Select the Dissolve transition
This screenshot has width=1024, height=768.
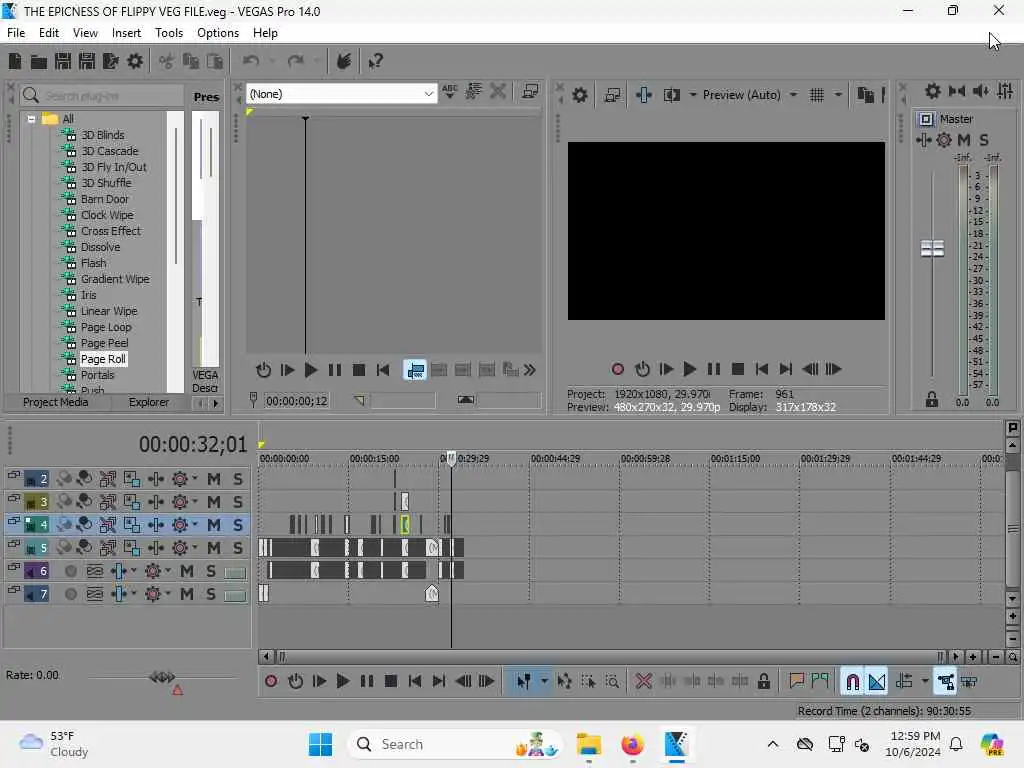pos(100,247)
